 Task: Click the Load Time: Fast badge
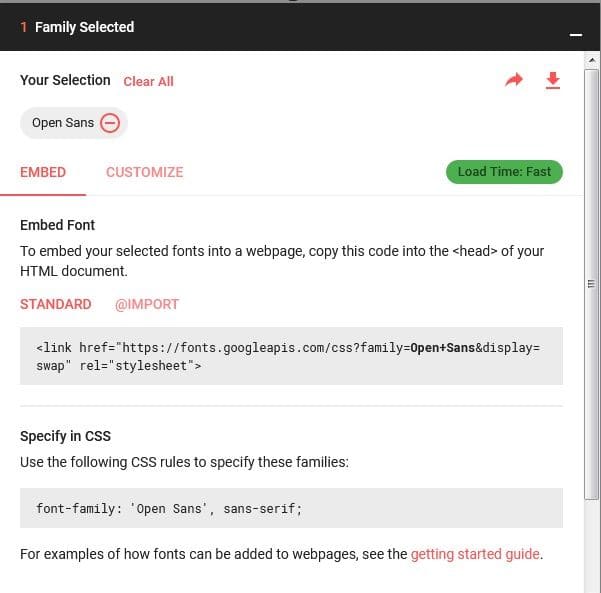(504, 172)
